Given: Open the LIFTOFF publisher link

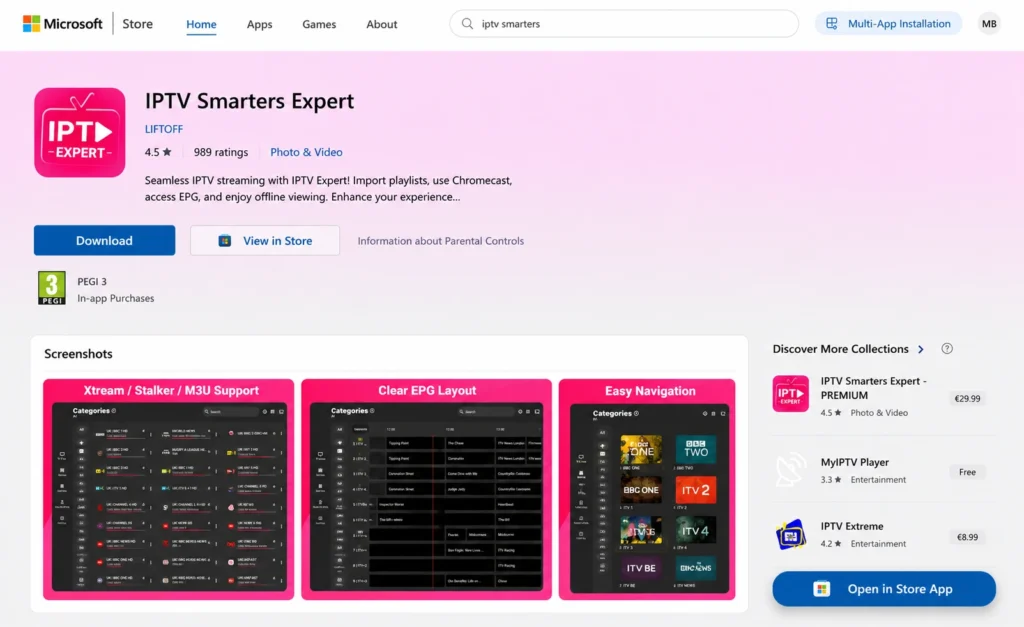Looking at the screenshot, I should [164, 129].
